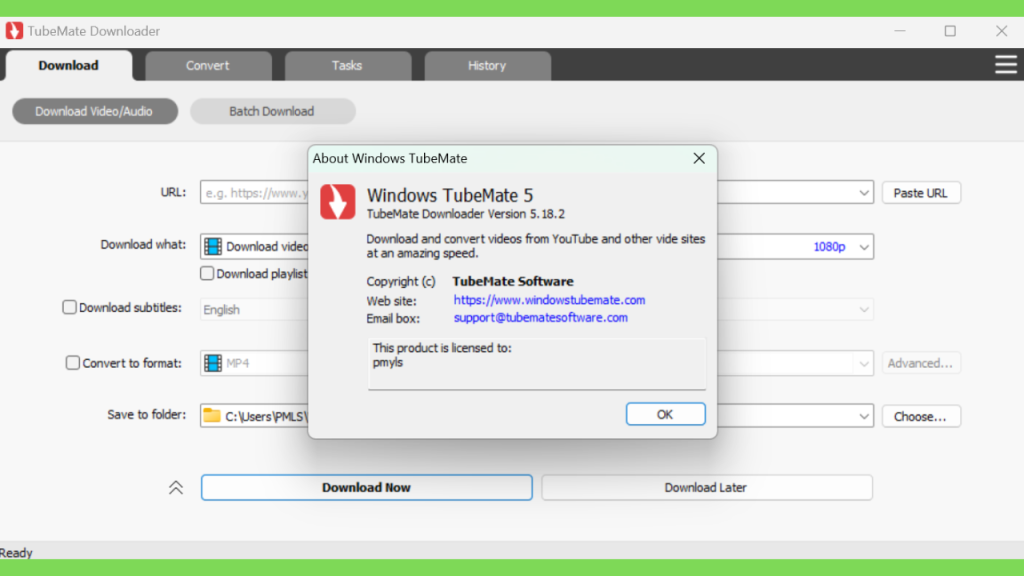The height and width of the screenshot is (576, 1024).
Task: Click the Choose... folder button
Action: pos(921,416)
